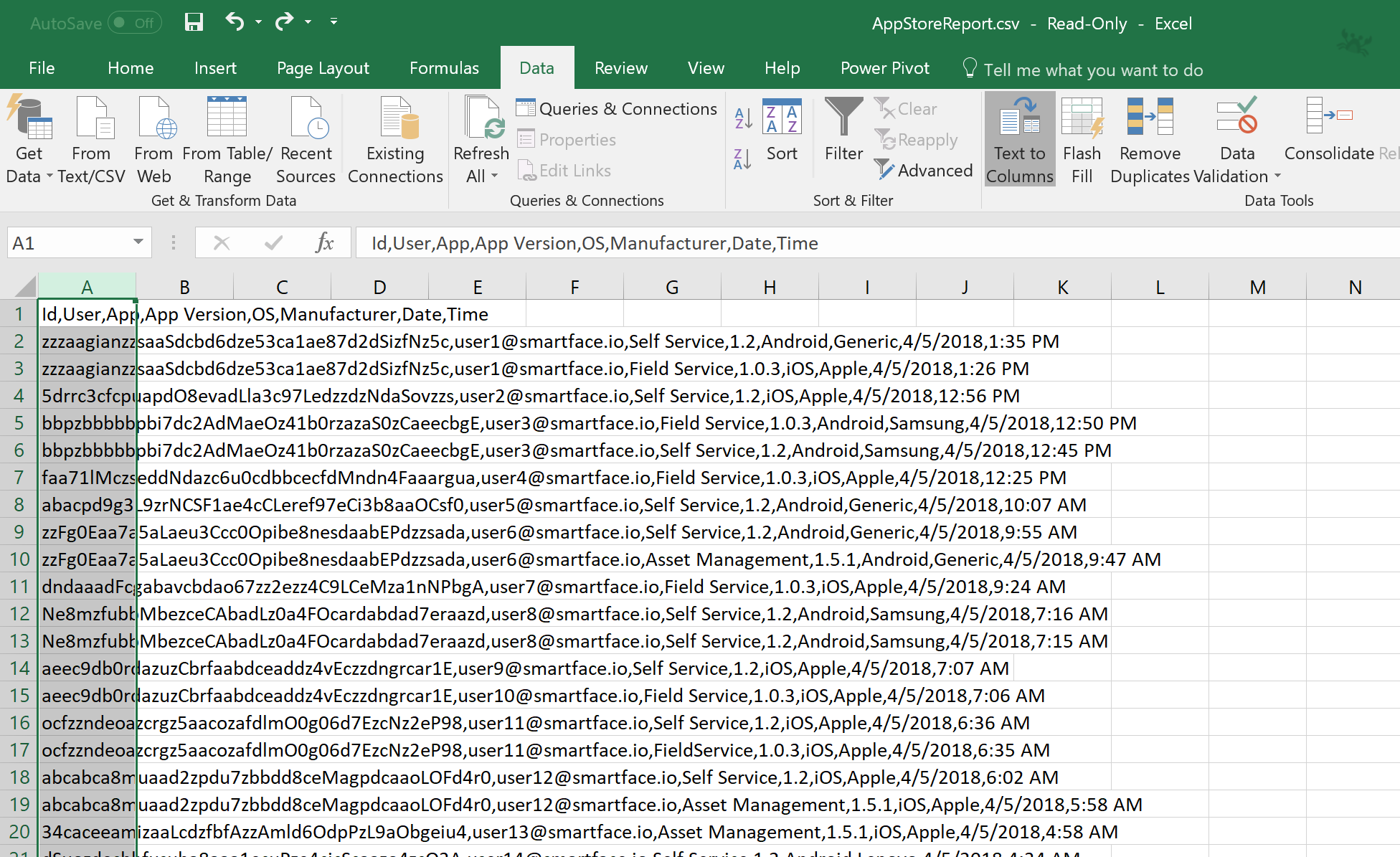This screenshot has width=1400, height=857.
Task: Expand the Name Box dropdown arrow
Action: click(x=138, y=242)
